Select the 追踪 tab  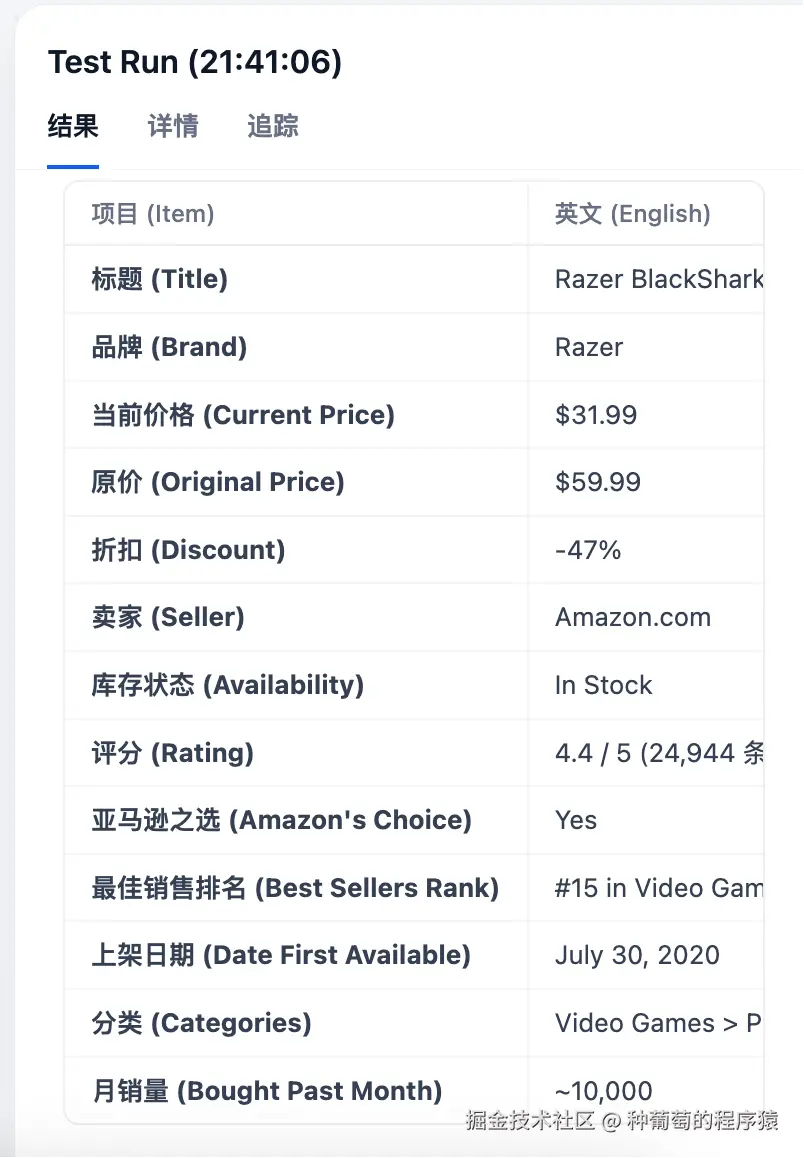[x=272, y=127]
